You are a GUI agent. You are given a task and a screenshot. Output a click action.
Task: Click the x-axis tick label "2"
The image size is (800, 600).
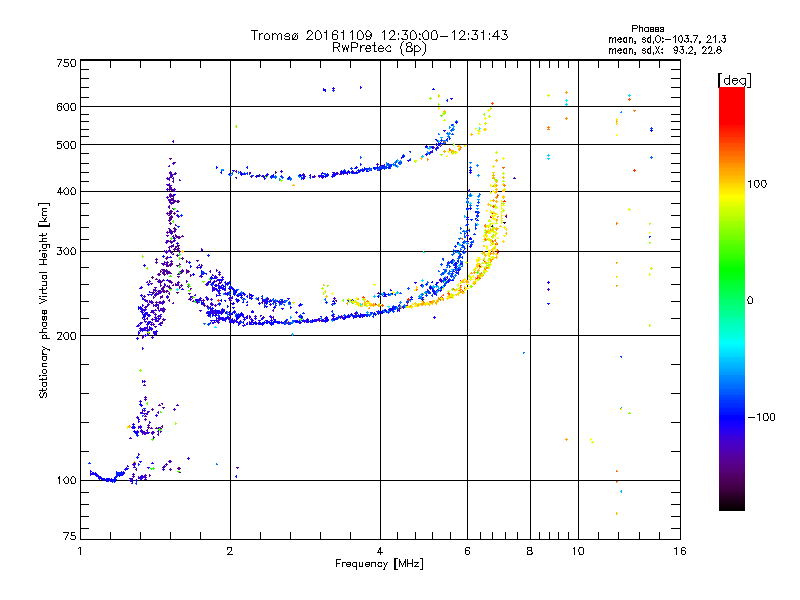click(x=230, y=551)
